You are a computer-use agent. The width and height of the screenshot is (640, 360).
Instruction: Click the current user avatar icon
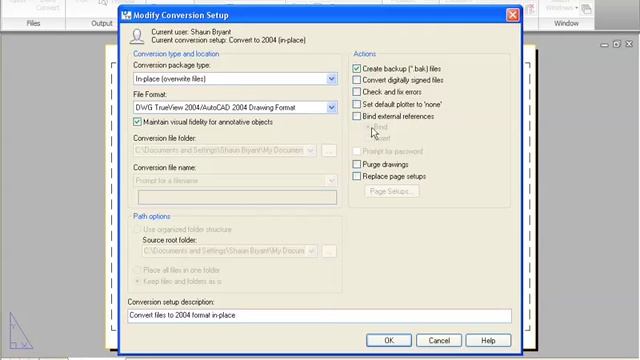(137, 36)
